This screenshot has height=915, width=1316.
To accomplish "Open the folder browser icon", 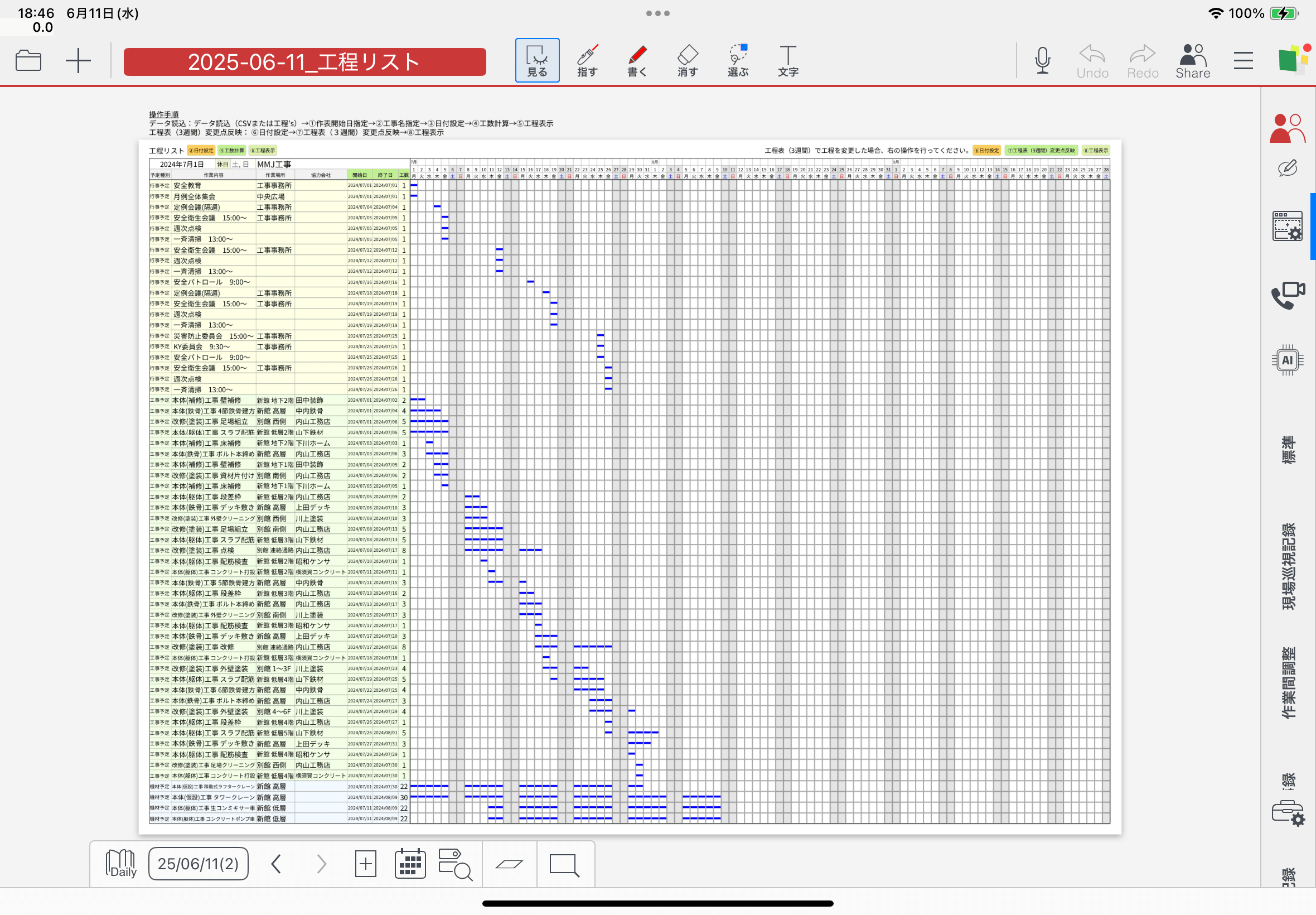I will pos(28,60).
